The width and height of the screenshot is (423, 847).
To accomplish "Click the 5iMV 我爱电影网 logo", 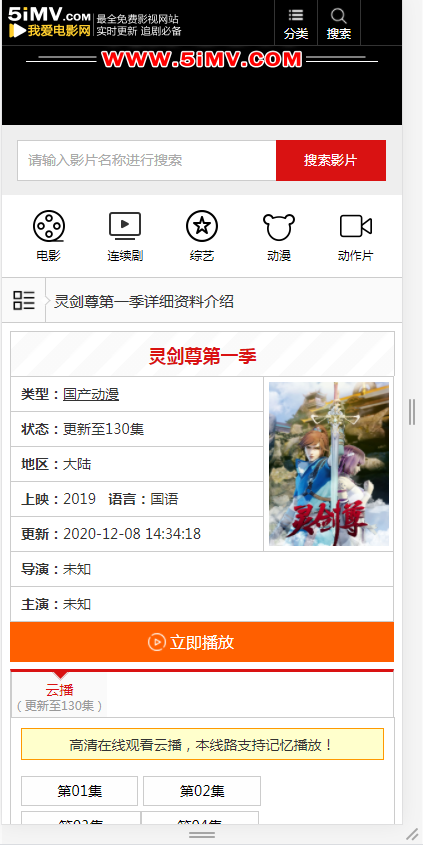I will (x=49, y=22).
